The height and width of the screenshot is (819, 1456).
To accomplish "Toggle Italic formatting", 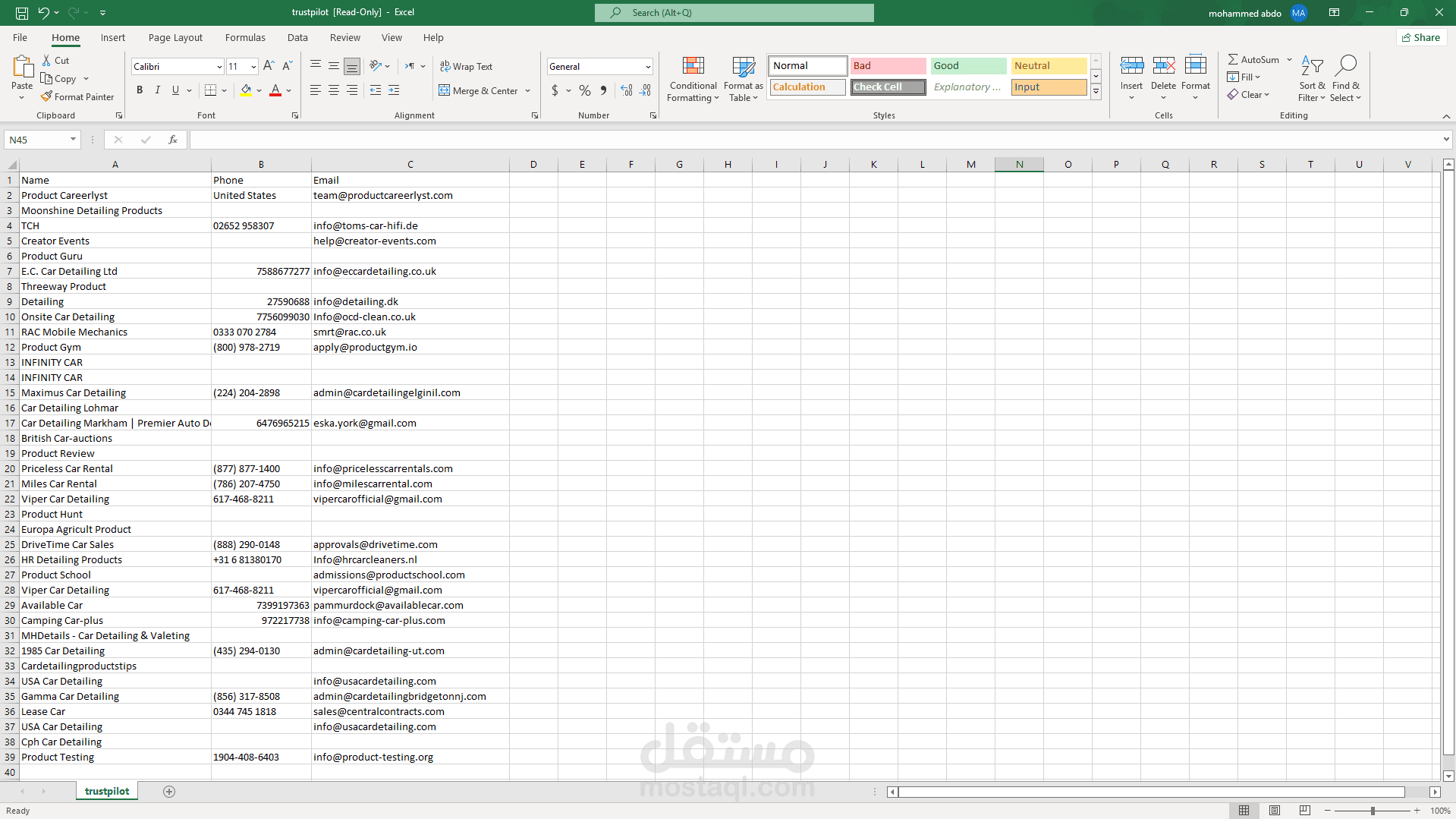I will (158, 90).
